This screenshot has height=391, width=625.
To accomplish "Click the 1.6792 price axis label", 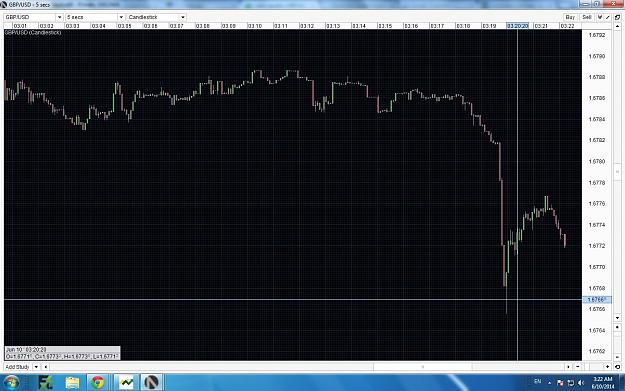I will (x=597, y=35).
